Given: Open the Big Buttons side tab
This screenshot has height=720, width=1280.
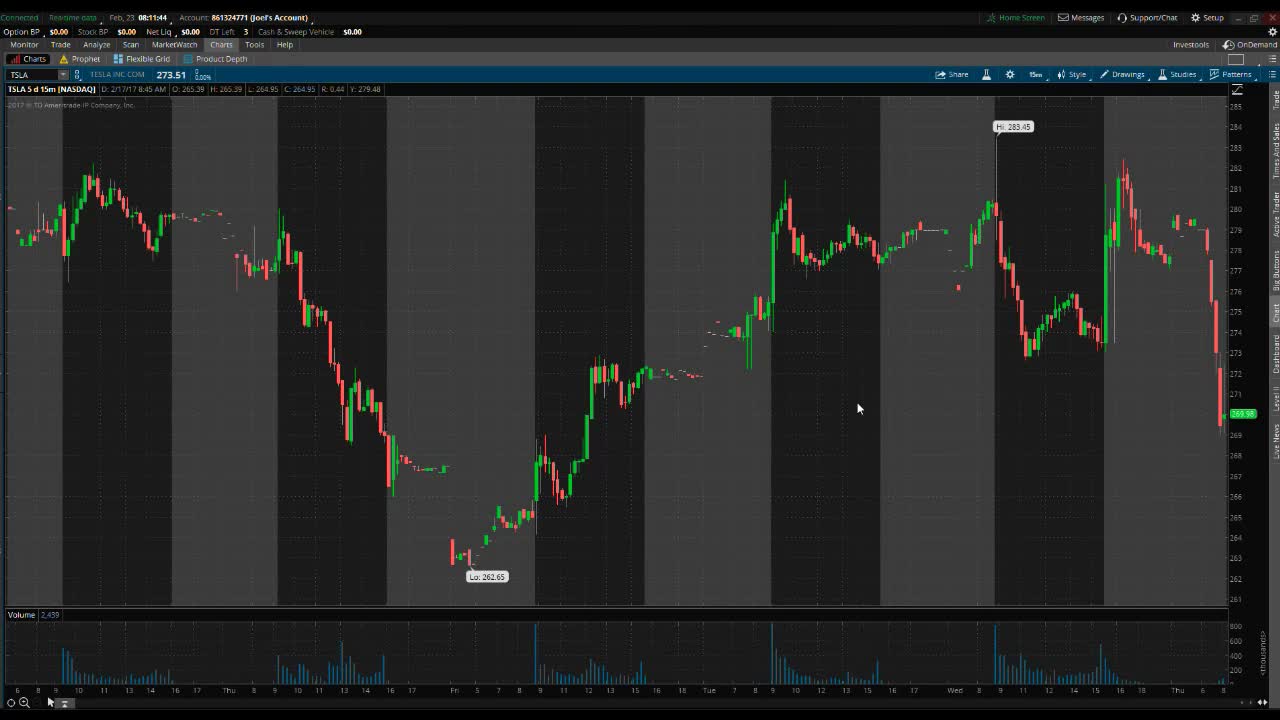Looking at the screenshot, I should pos(1275,270).
